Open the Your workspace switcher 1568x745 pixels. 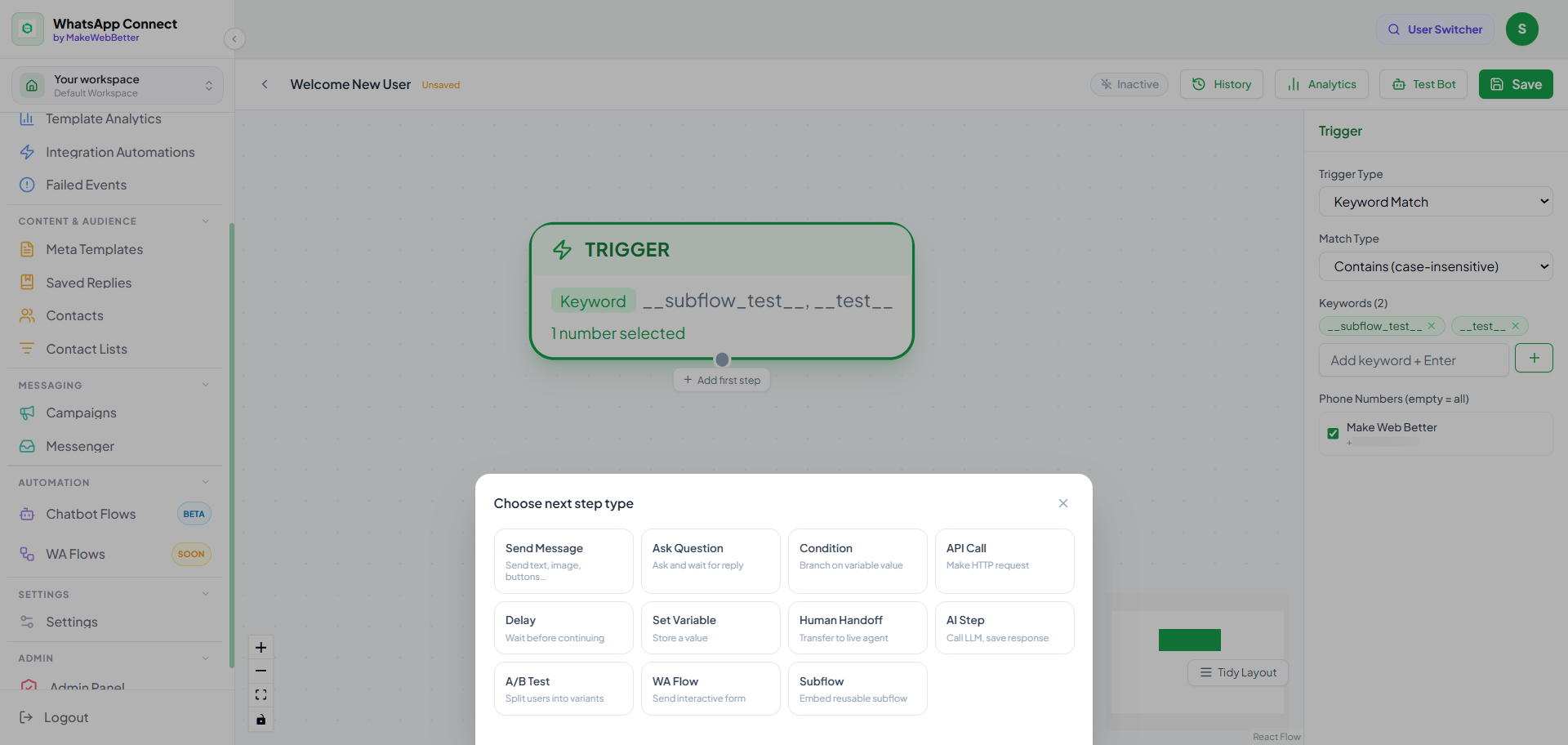click(118, 85)
